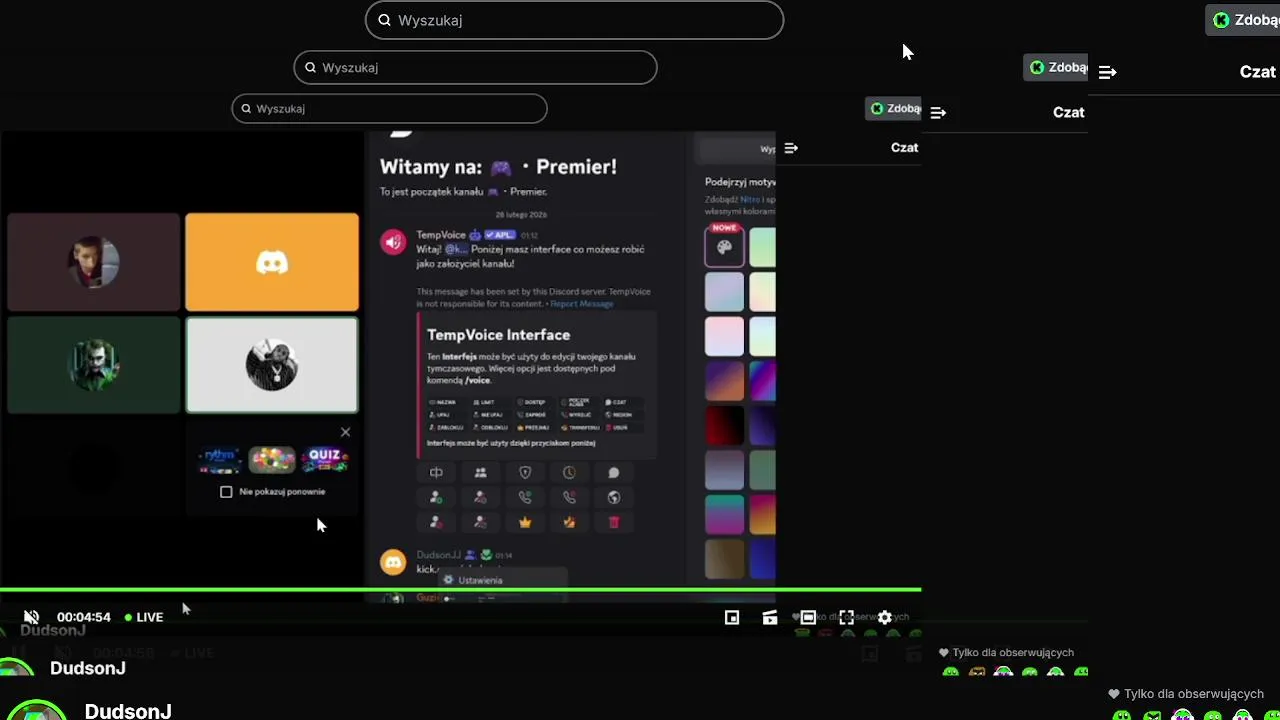Click the Report Message link
The image size is (1280, 720).
(x=582, y=304)
